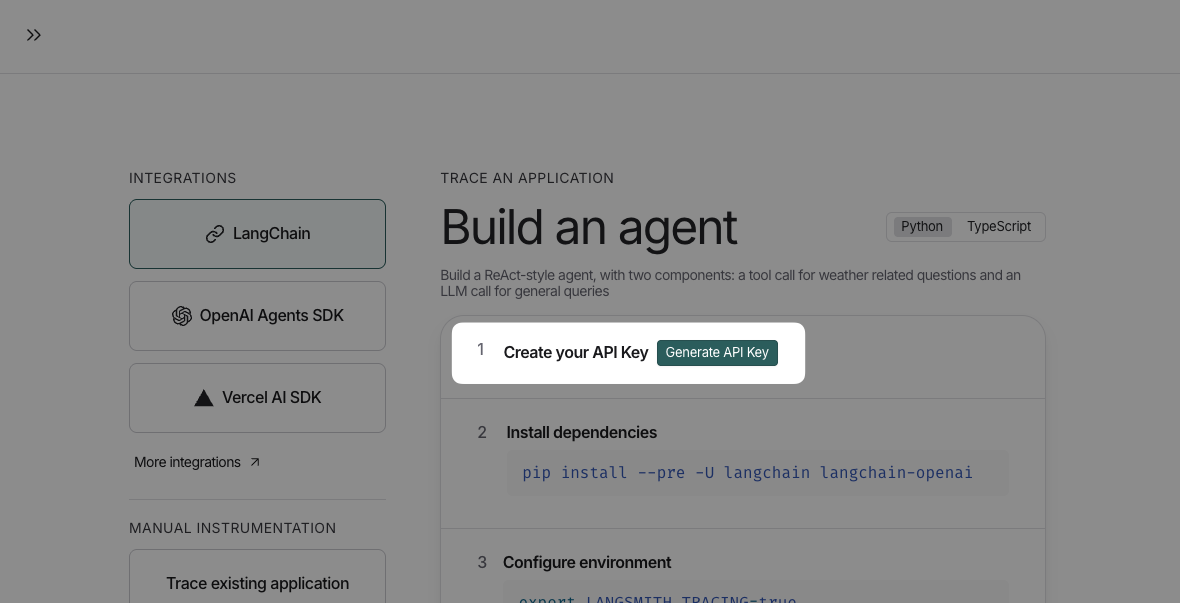Switch code language to TypeScript

pos(999,227)
